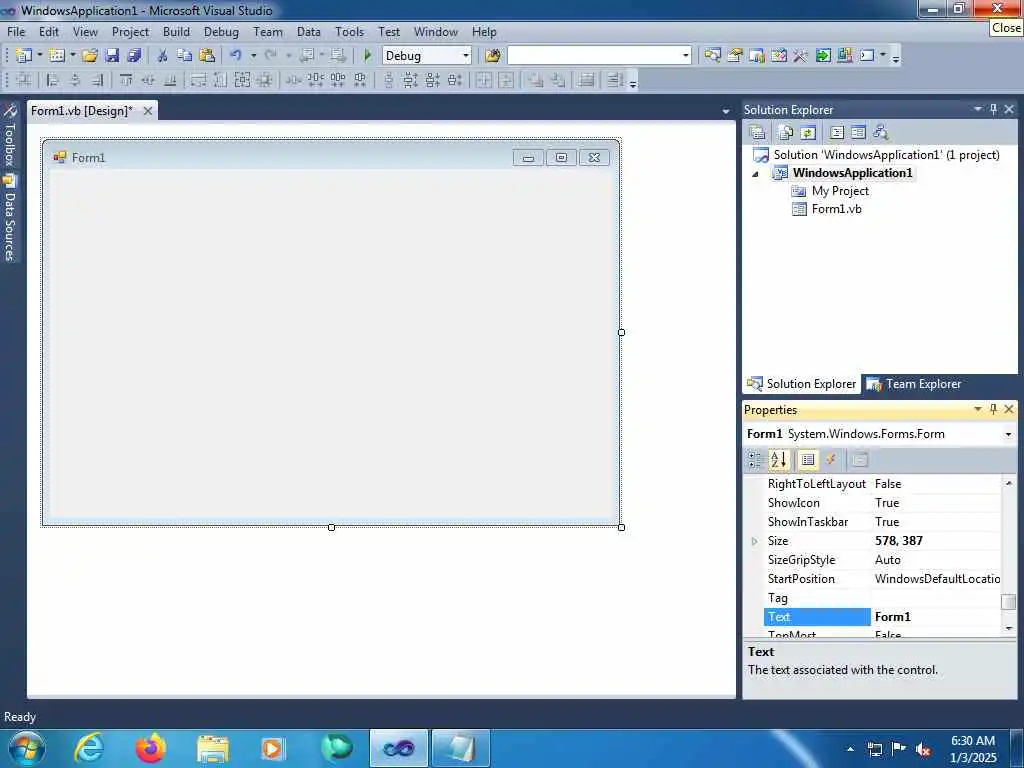Click View Designer icon in Solution Explorer
This screenshot has height=768, width=1024.
click(859, 133)
